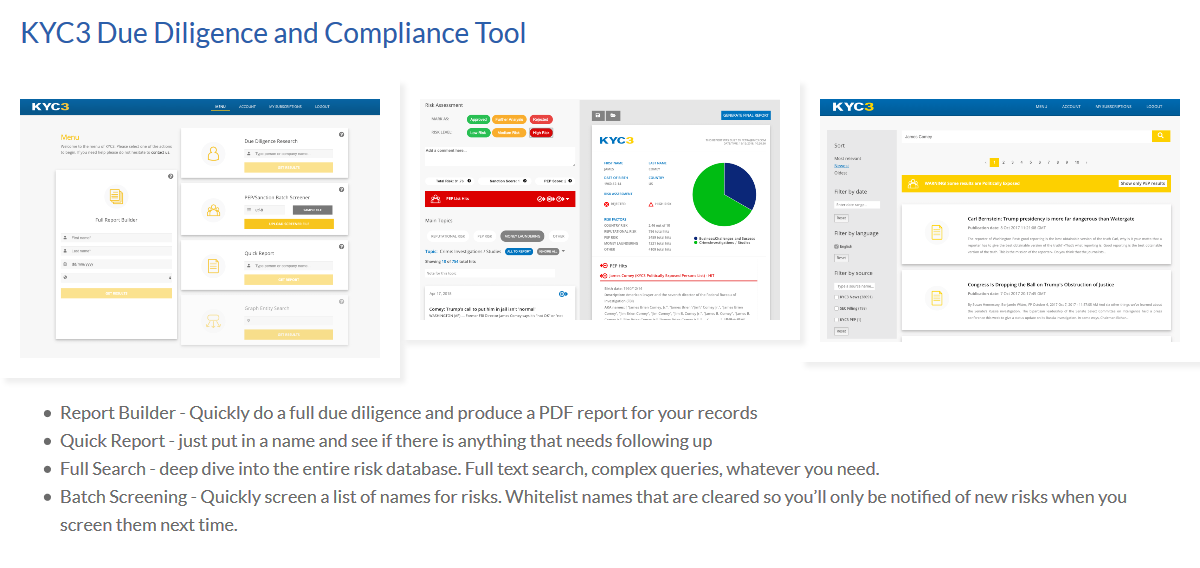The height and width of the screenshot is (568, 1200).
Task: Click the yellow magnifier search button
Action: coord(1161,136)
